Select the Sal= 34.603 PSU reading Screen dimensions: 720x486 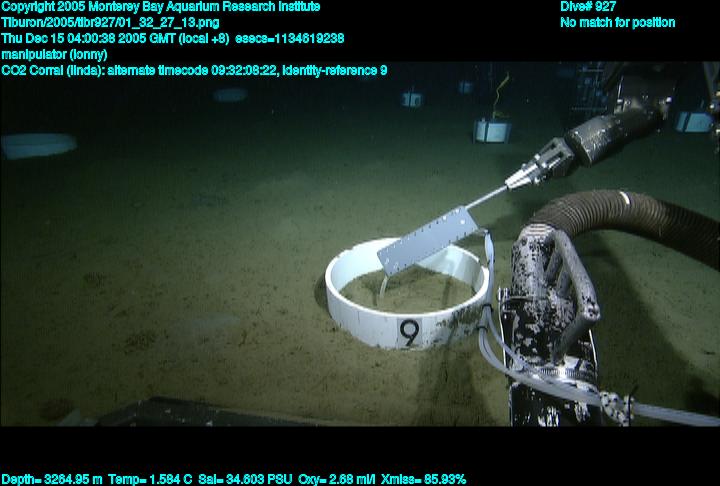coord(245,480)
